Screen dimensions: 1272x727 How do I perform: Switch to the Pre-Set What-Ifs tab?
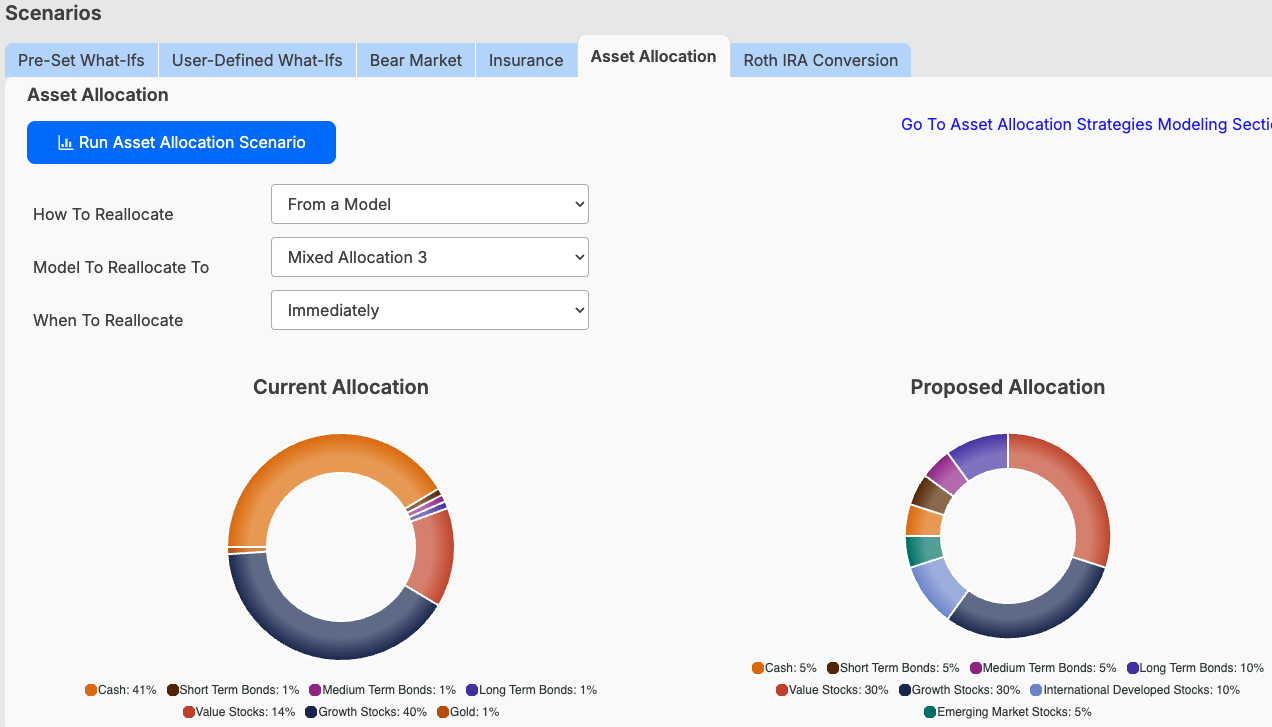tap(81, 60)
